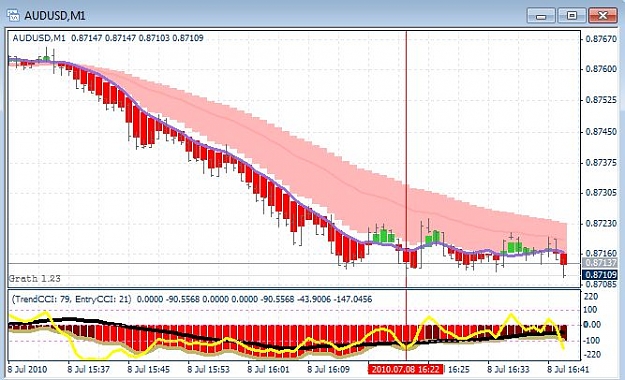Click the 0.87525 price scale label
625x380 pixels.
tap(601, 100)
